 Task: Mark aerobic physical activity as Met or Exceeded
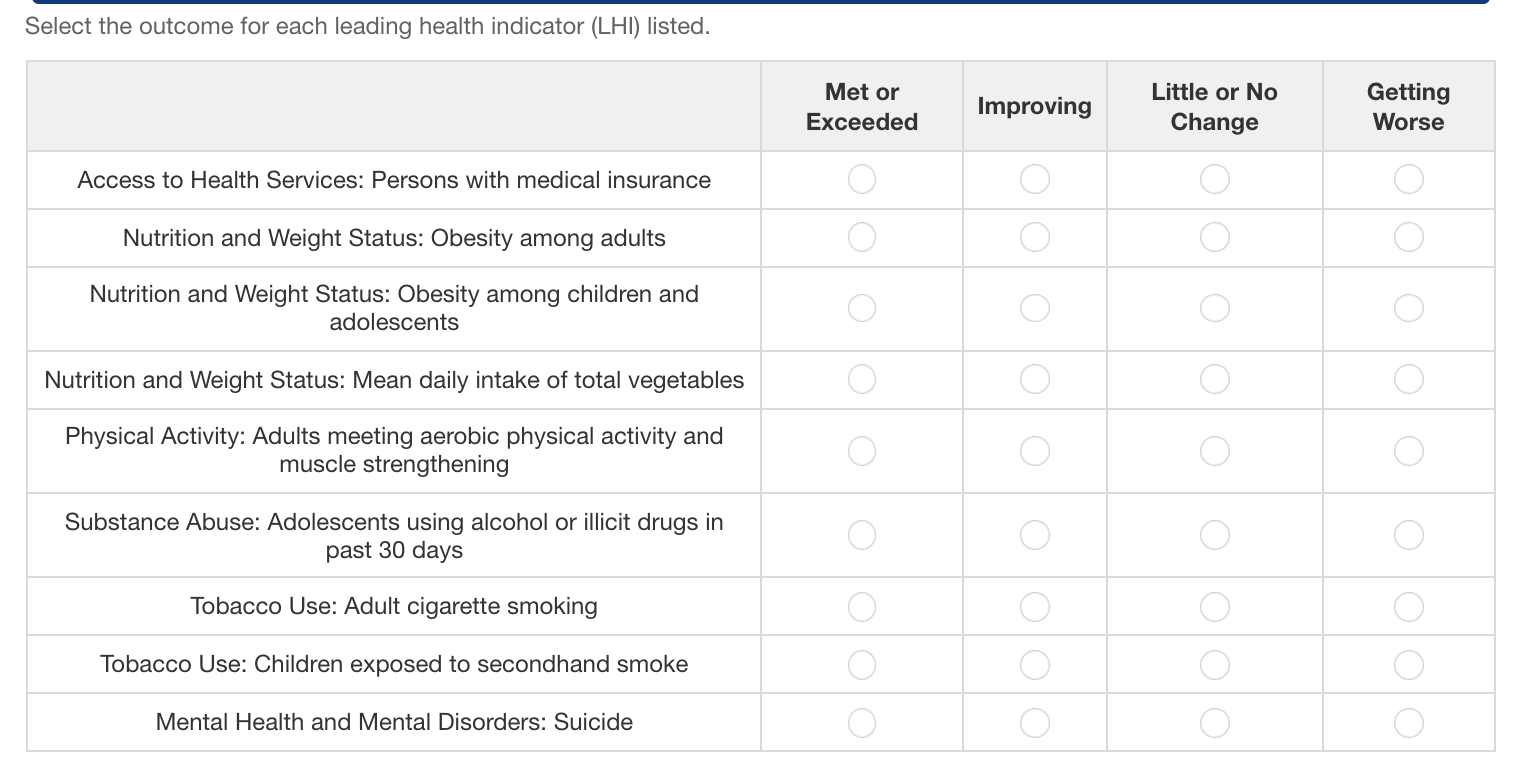[x=862, y=450]
